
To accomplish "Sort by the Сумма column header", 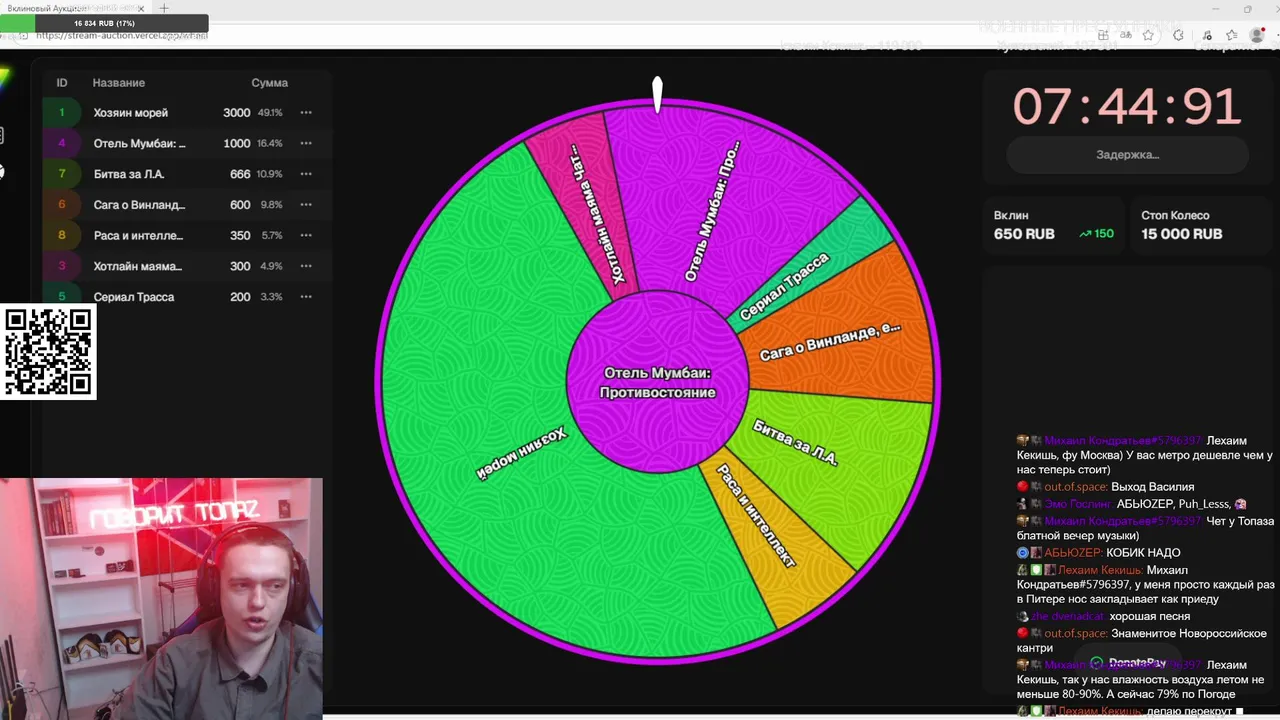I will click(x=270, y=83).
